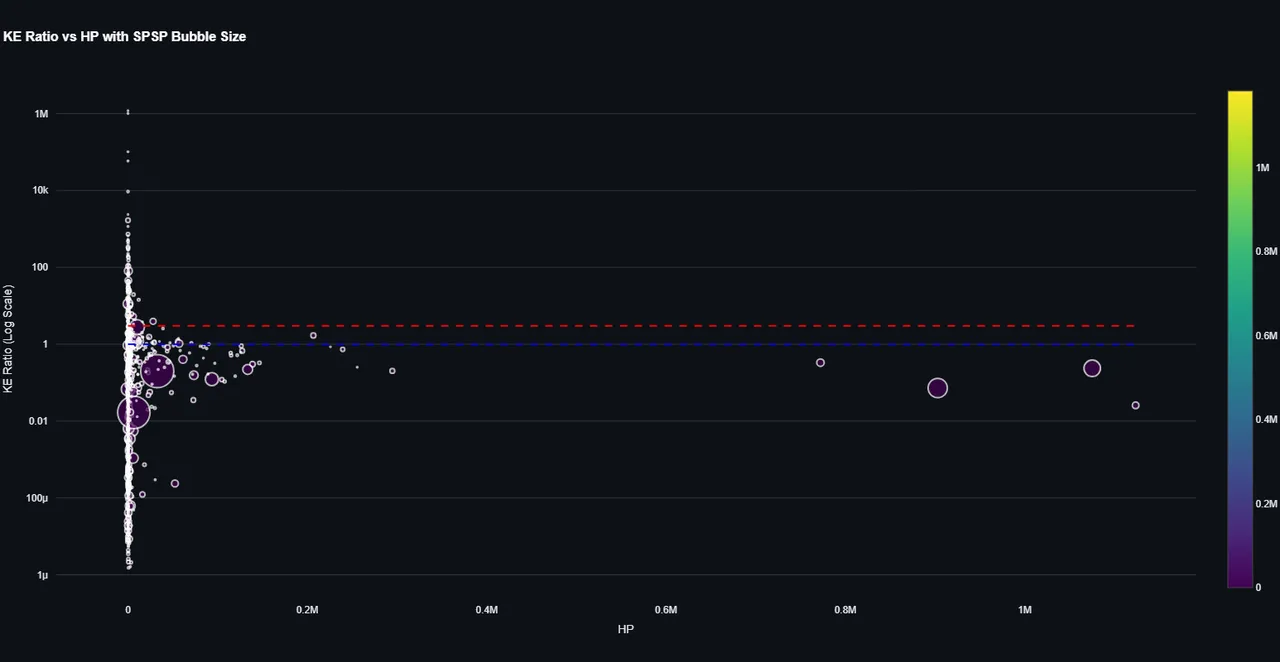
Task: Click the largest bubble at KE ratio 0.01
Action: click(x=133, y=411)
